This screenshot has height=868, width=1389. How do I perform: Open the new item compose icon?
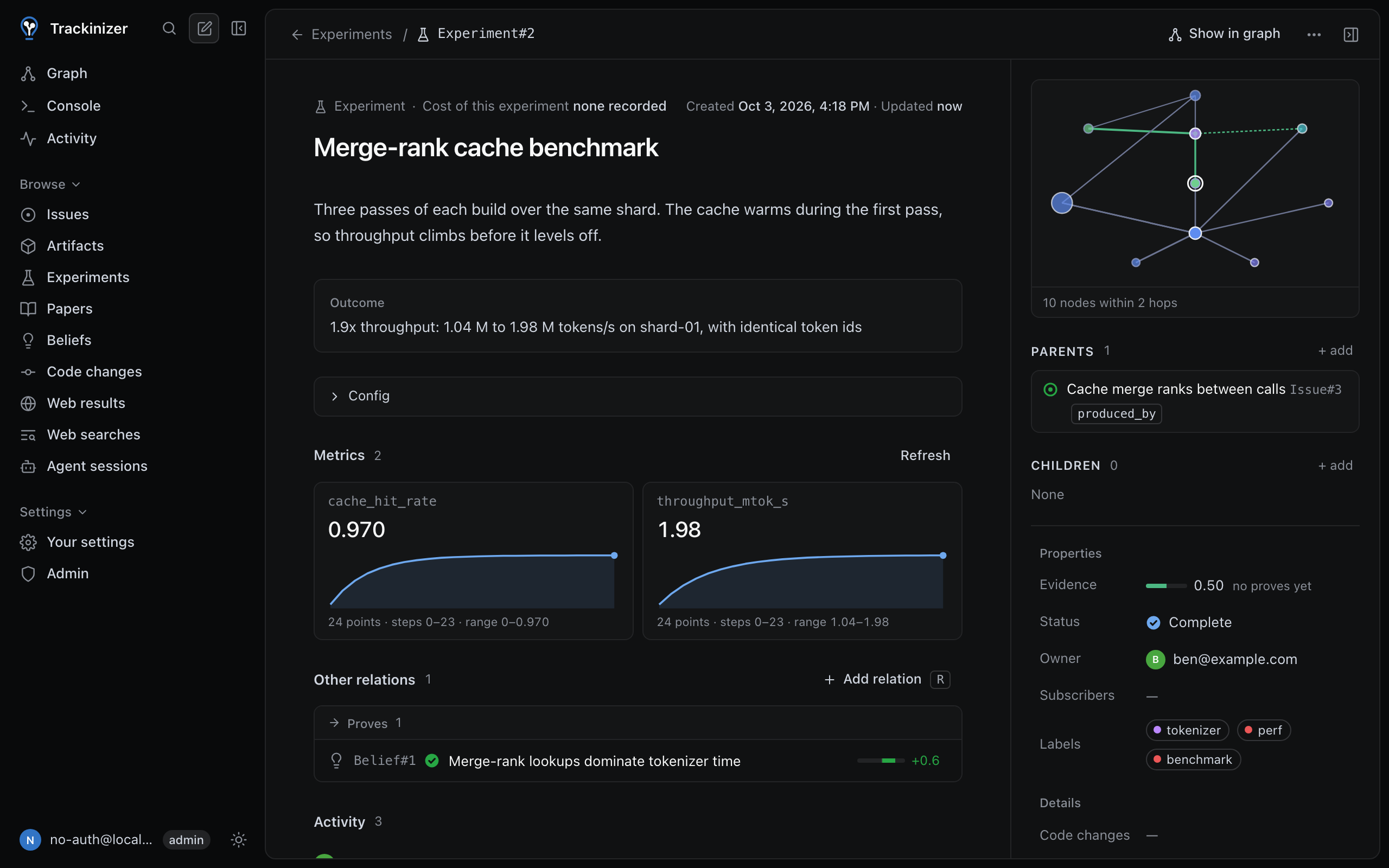pos(205,28)
